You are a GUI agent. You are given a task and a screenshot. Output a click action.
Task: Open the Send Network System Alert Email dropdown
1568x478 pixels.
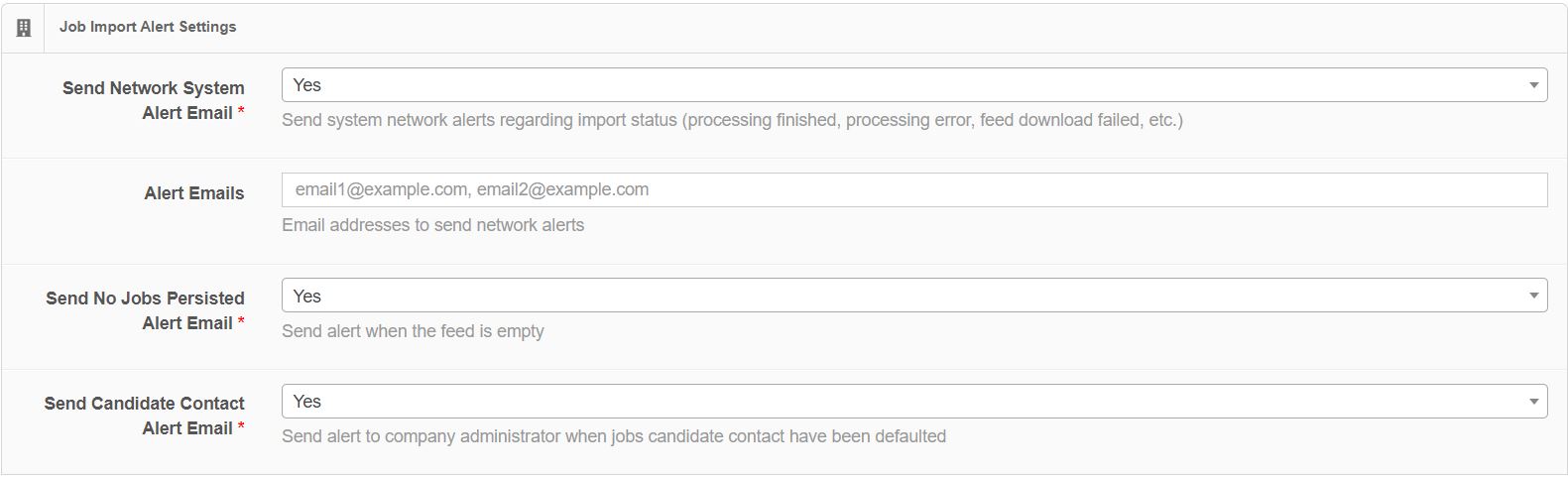(914, 85)
